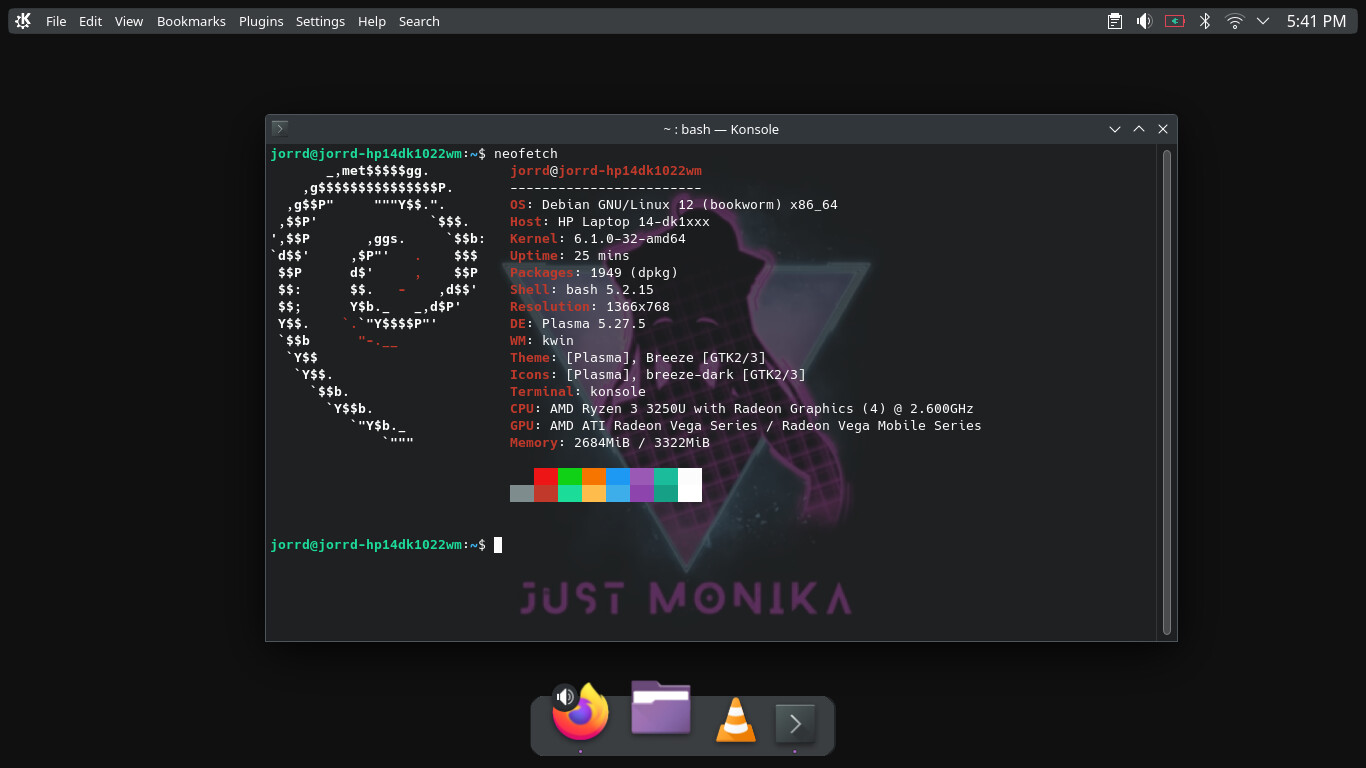Click the Konsole vertical scrollbar
This screenshot has width=1366, height=768.
pyautogui.click(x=1166, y=392)
